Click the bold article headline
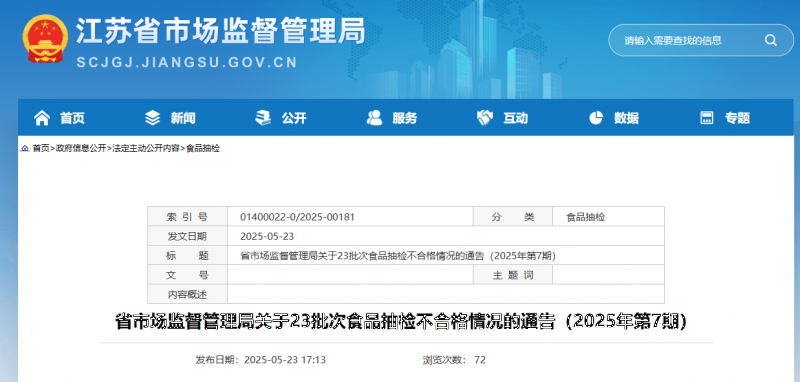 (x=401, y=321)
